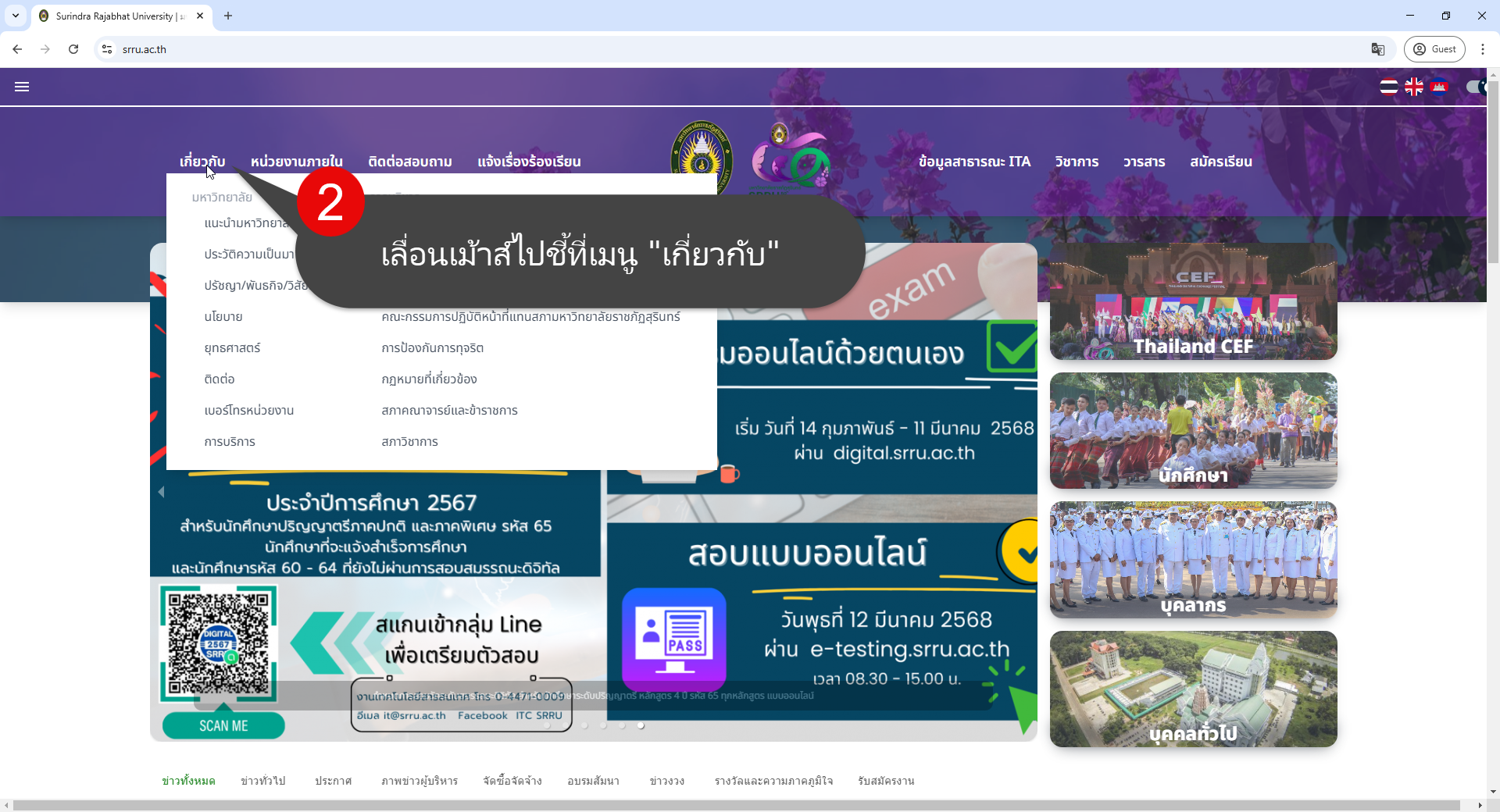Switch to the ประกาศ news tab
1500x812 pixels.
[x=334, y=781]
